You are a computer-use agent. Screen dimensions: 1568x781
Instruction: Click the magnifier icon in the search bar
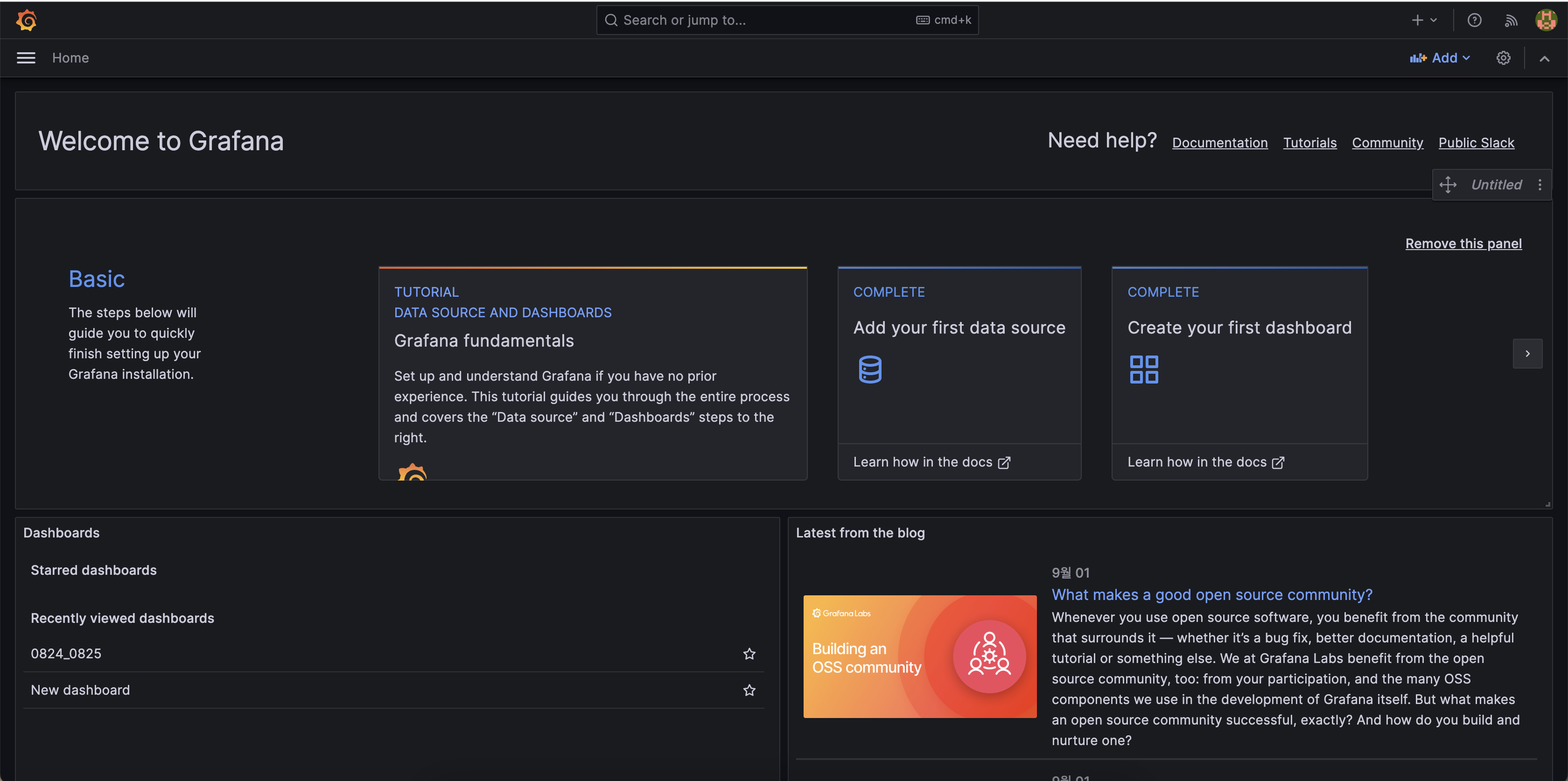click(x=611, y=20)
